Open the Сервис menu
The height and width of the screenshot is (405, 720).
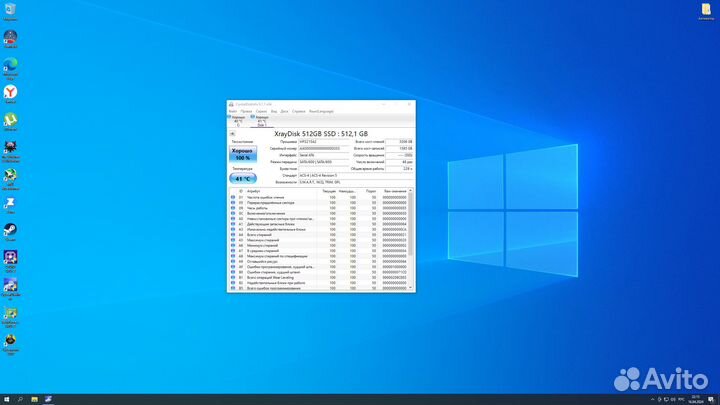tap(260, 111)
